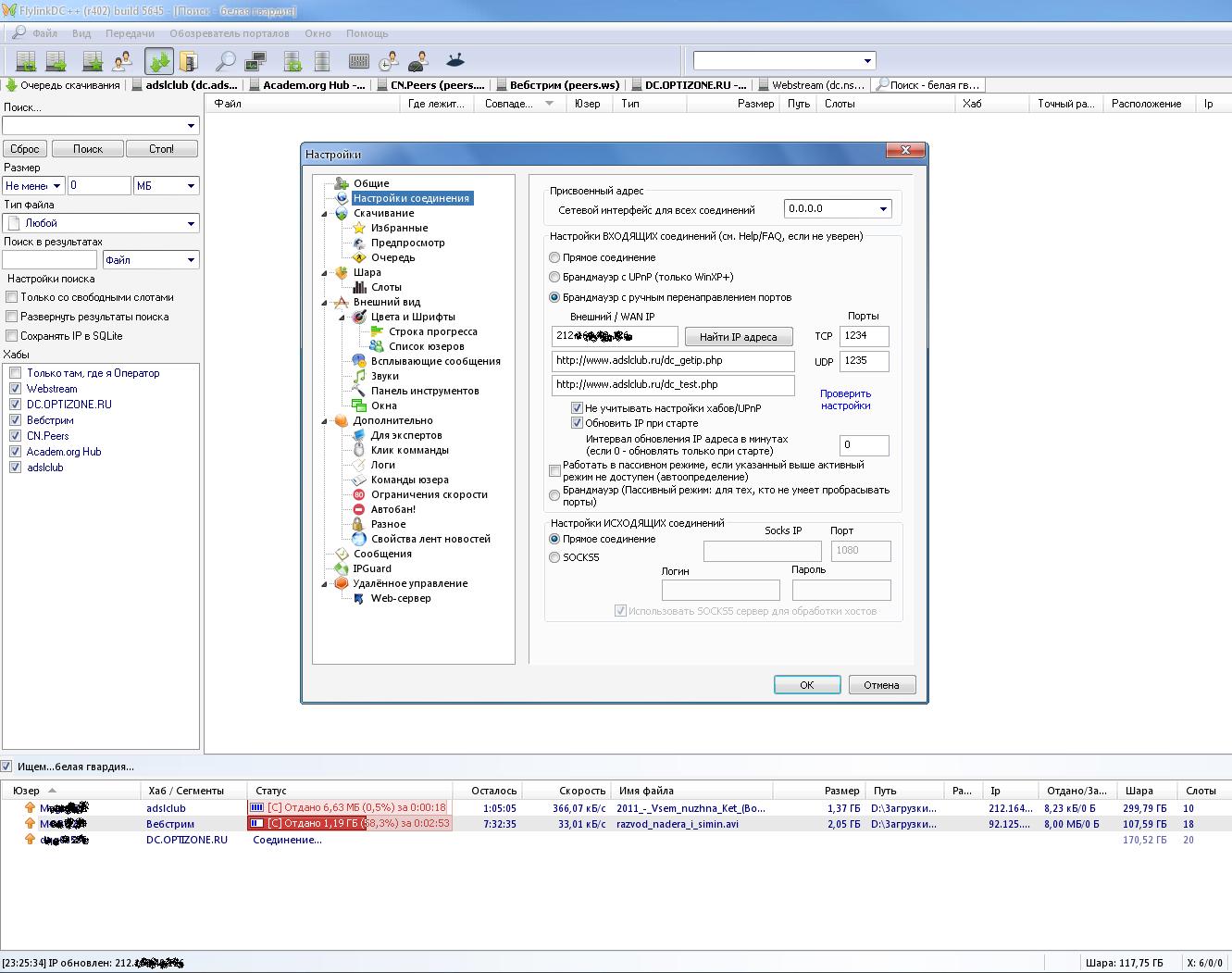1232x973 pixels.
Task: Open favorite hubs star toolbar icon
Action: [93, 62]
